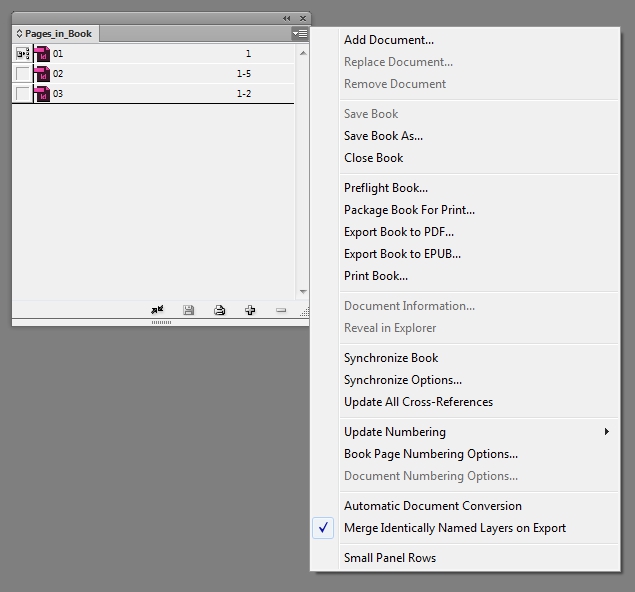635x592 pixels.
Task: Click the panel resize grip at bottom corner
Action: tap(305, 312)
